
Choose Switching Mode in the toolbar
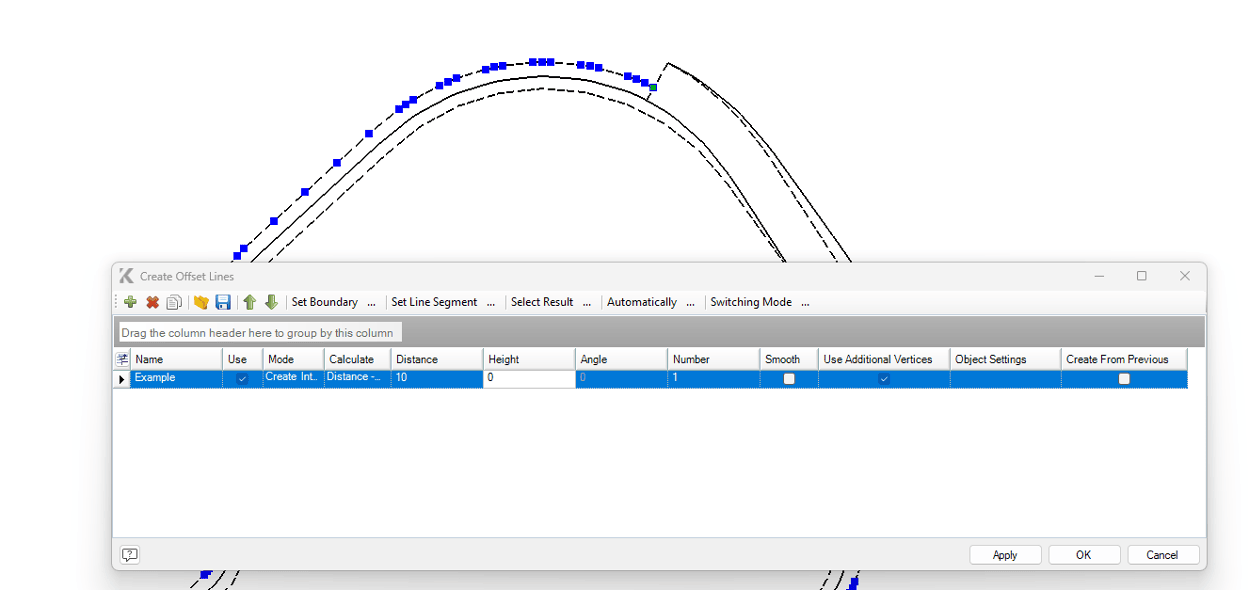750,302
